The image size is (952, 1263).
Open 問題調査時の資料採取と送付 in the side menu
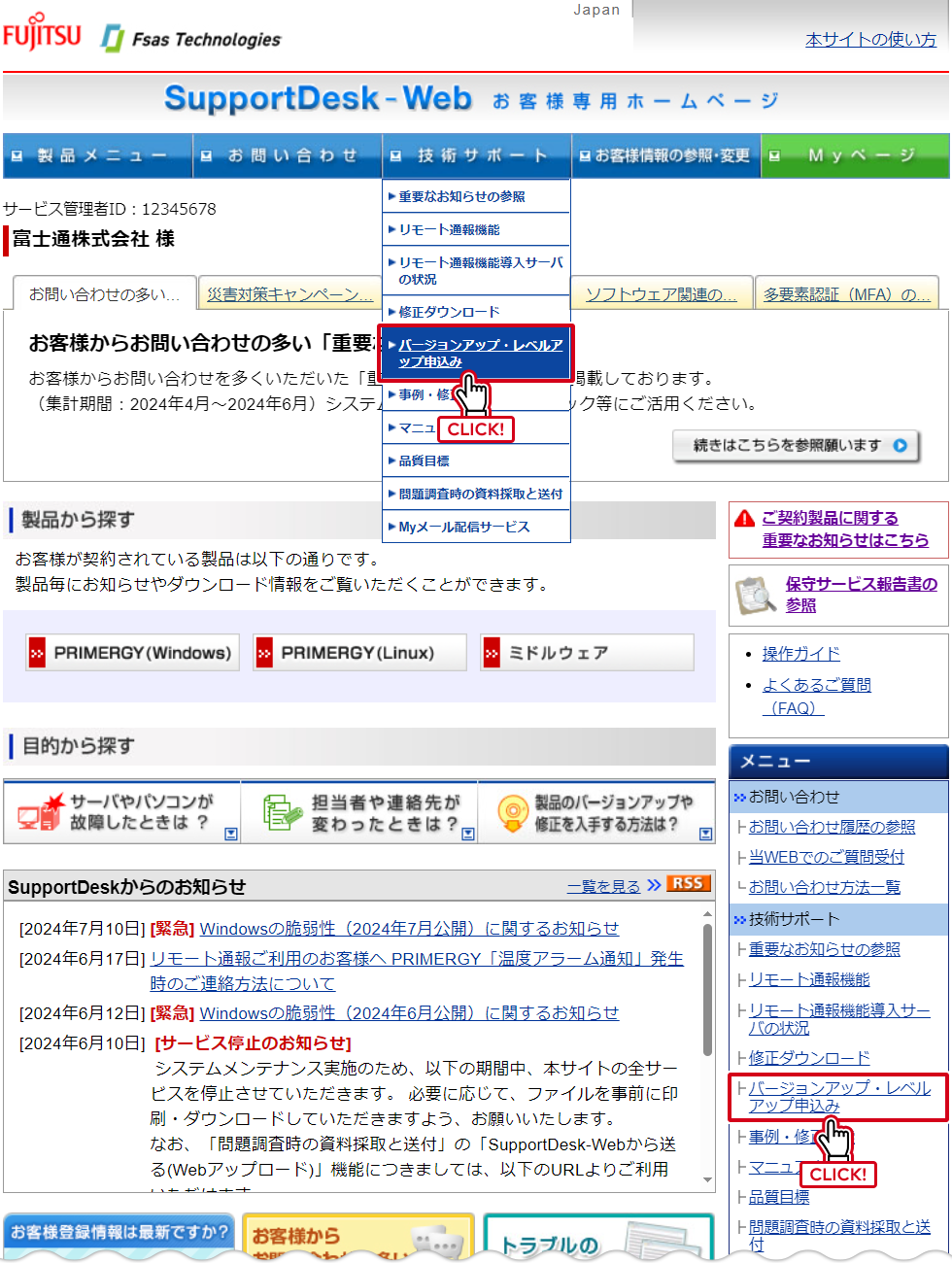coord(839,1236)
